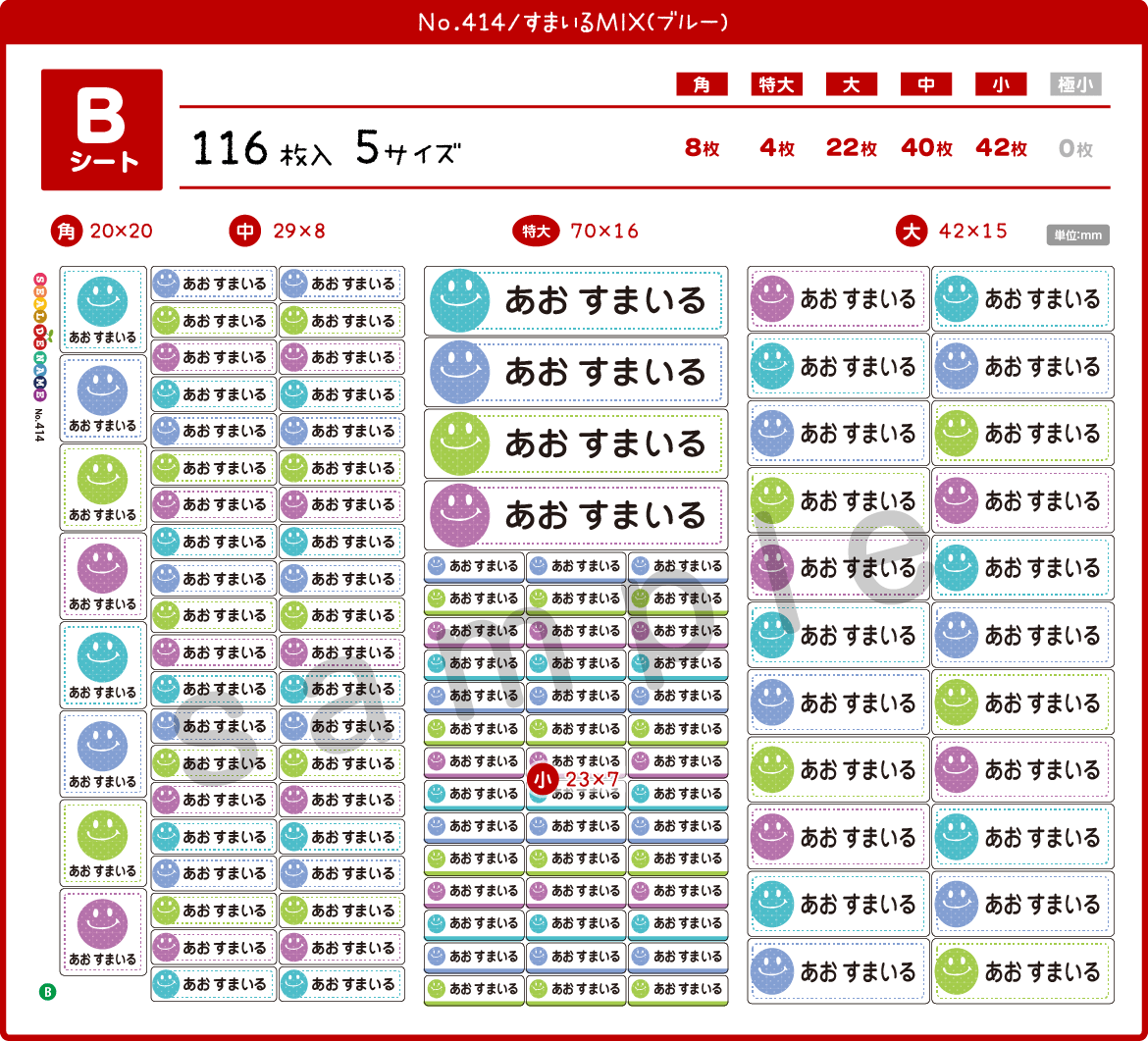Click the title No.414/すまいるMIX(ブルー)
This screenshot has width=1148, height=1041.
(573, 22)
